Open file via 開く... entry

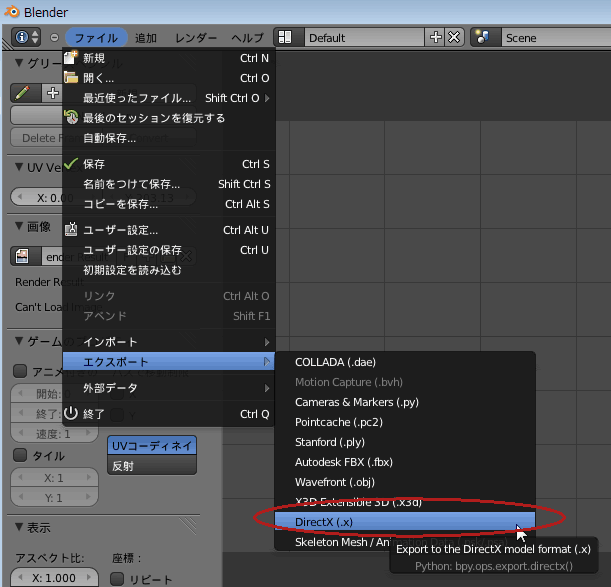(x=168, y=78)
